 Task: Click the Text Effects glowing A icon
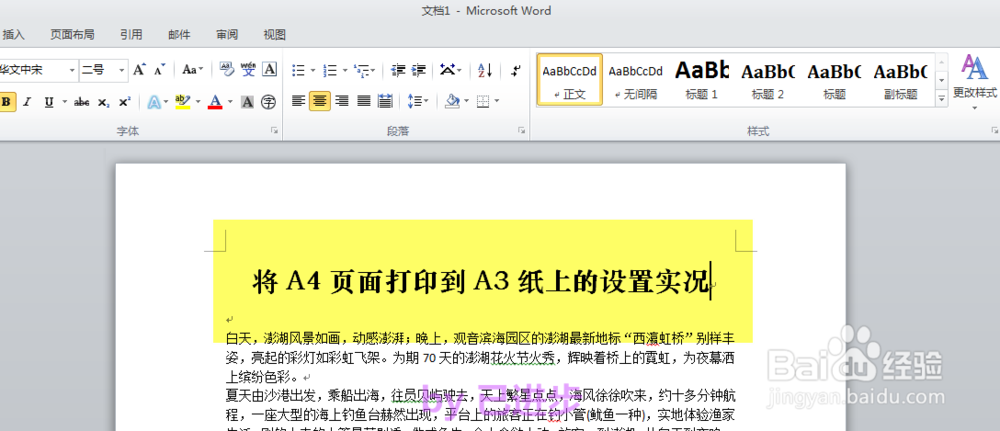point(154,102)
